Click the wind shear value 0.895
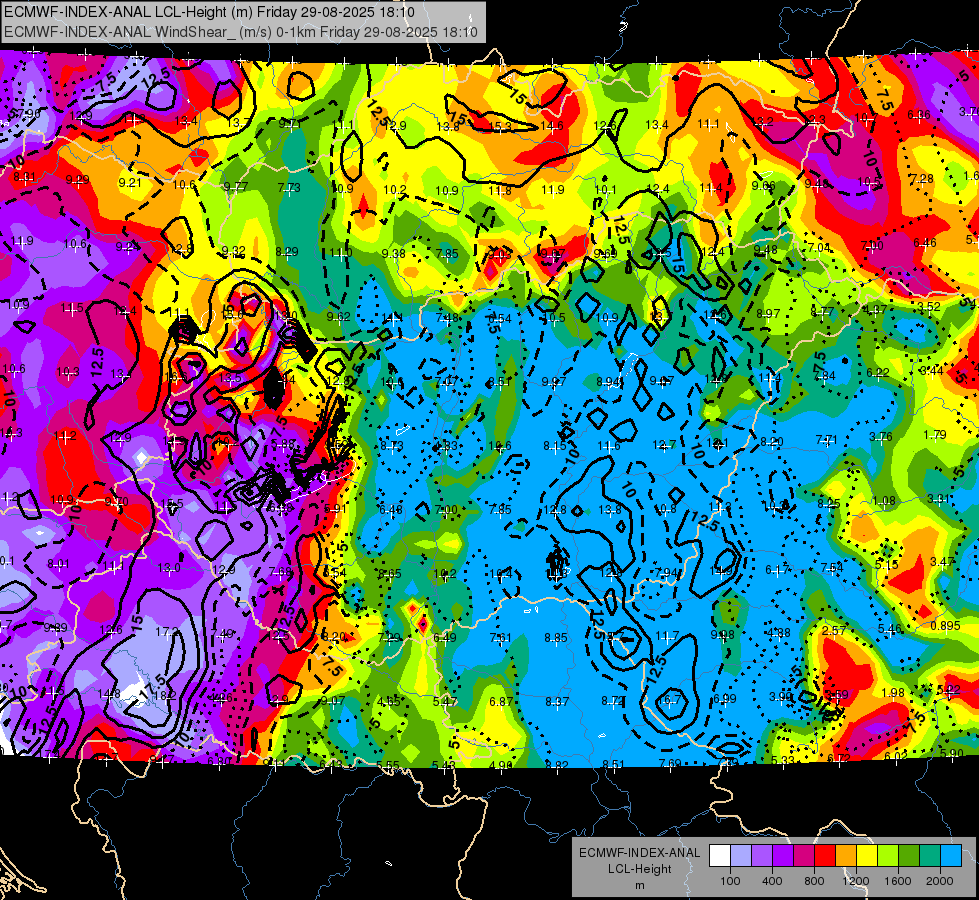 945,626
